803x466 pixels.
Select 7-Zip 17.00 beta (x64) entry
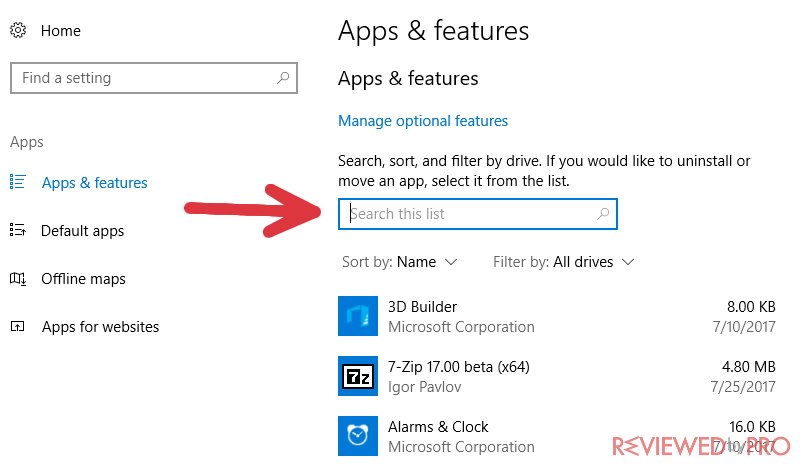click(x=459, y=367)
